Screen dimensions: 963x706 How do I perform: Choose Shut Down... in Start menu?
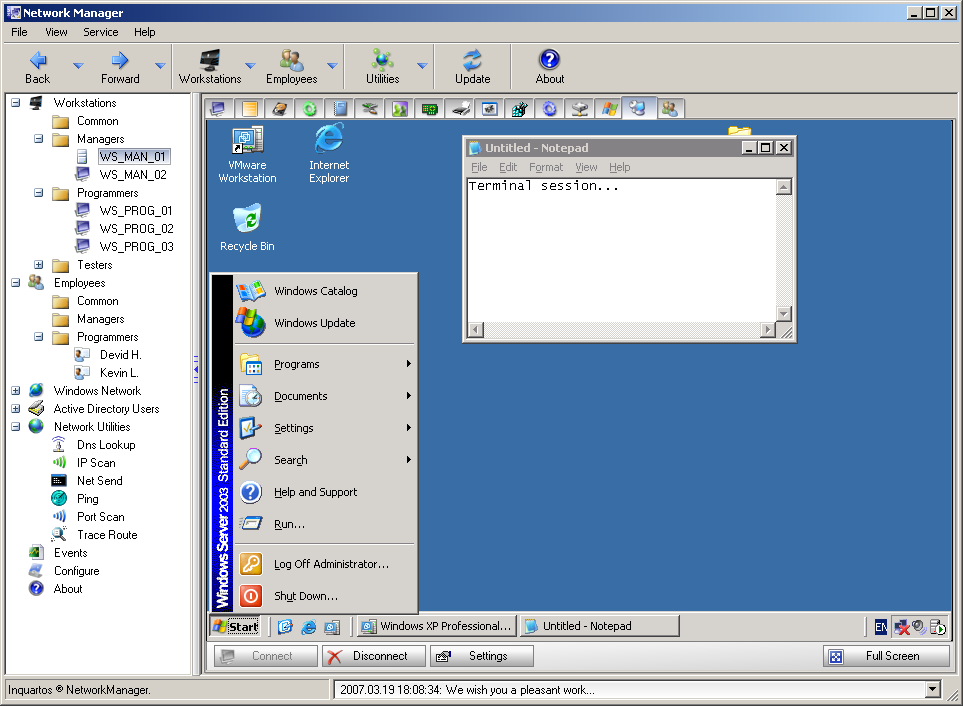pyautogui.click(x=325, y=596)
